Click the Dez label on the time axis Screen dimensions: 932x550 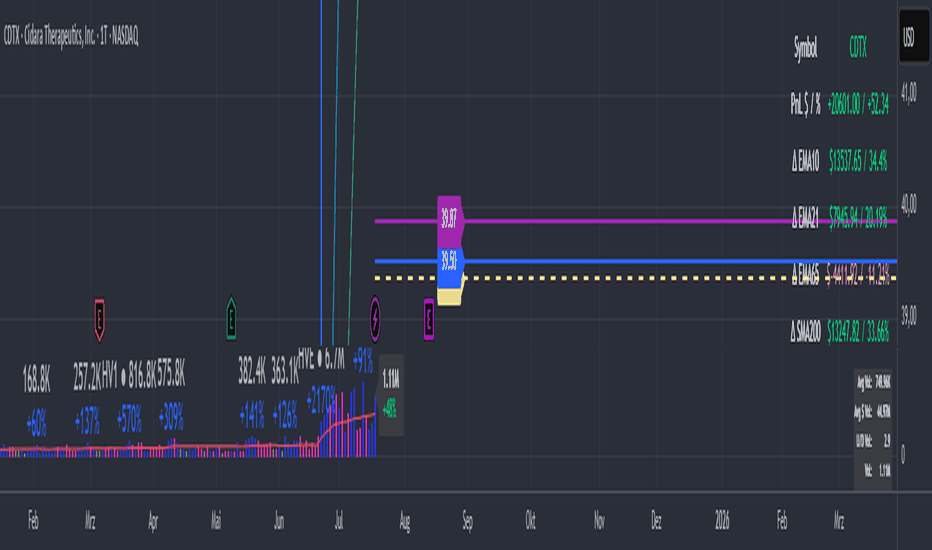pos(656,521)
